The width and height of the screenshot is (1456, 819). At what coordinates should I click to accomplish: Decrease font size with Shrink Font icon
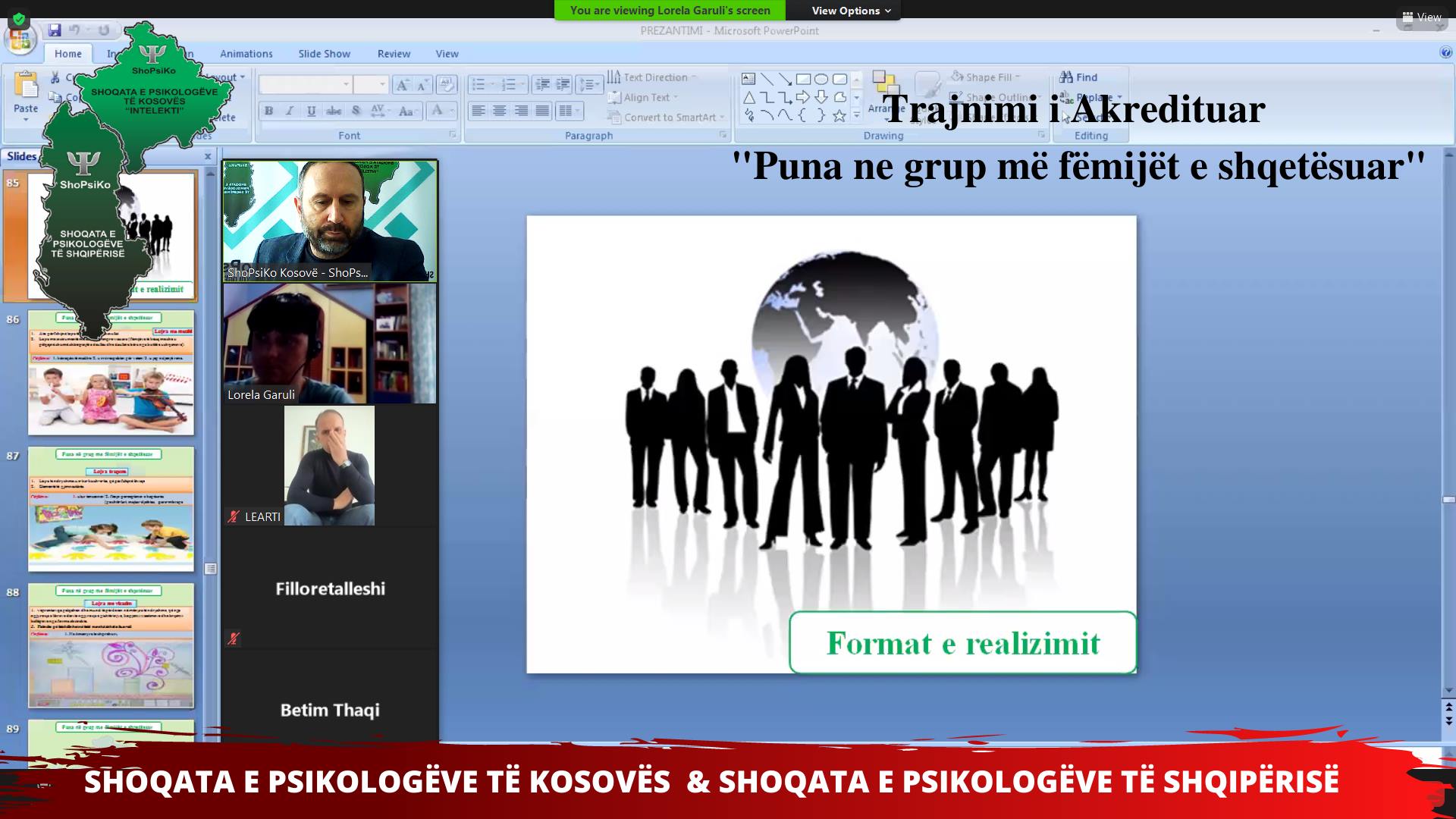coord(422,85)
